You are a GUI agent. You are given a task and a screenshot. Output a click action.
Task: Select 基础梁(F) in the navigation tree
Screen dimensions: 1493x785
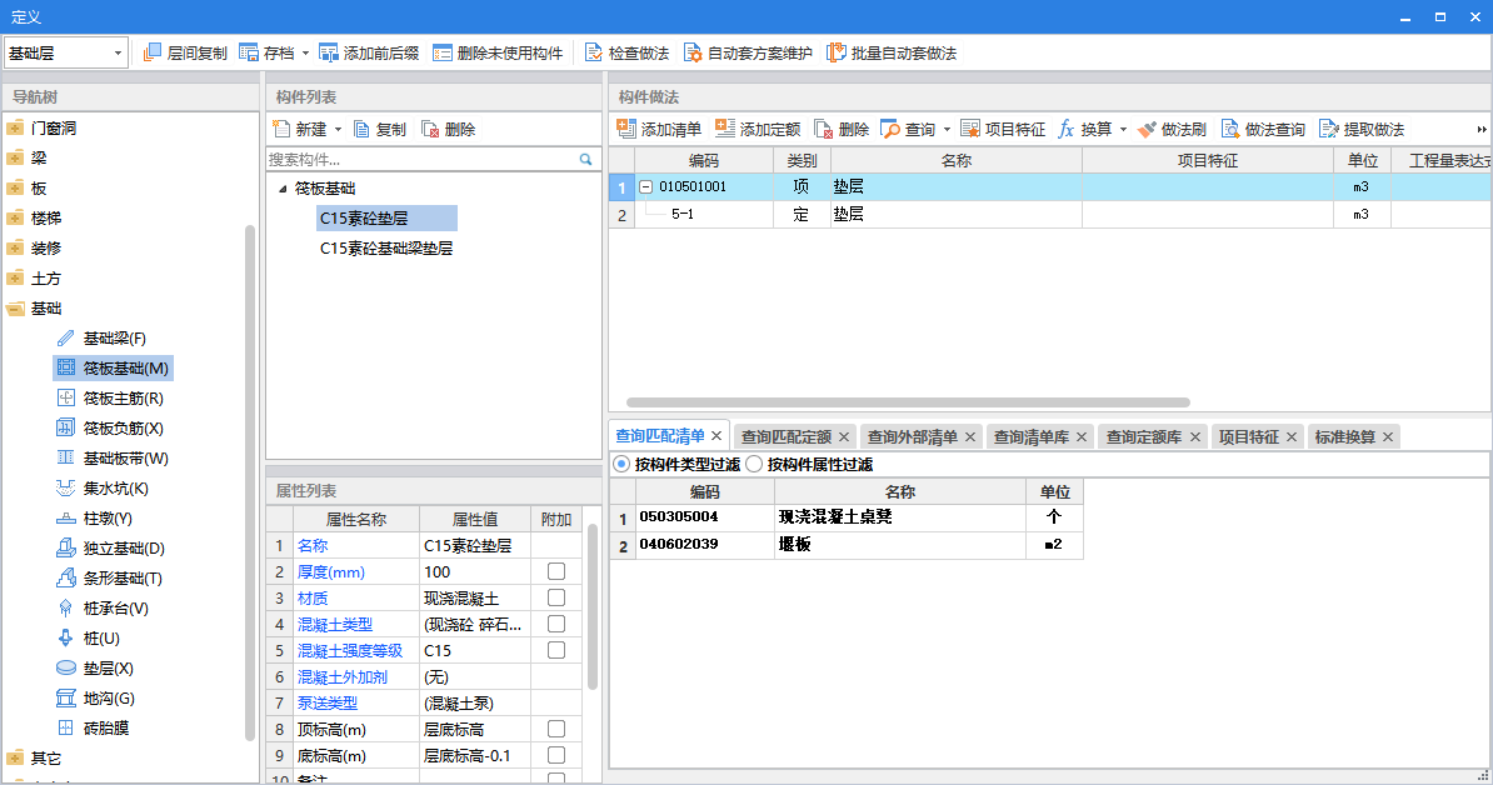coord(114,338)
